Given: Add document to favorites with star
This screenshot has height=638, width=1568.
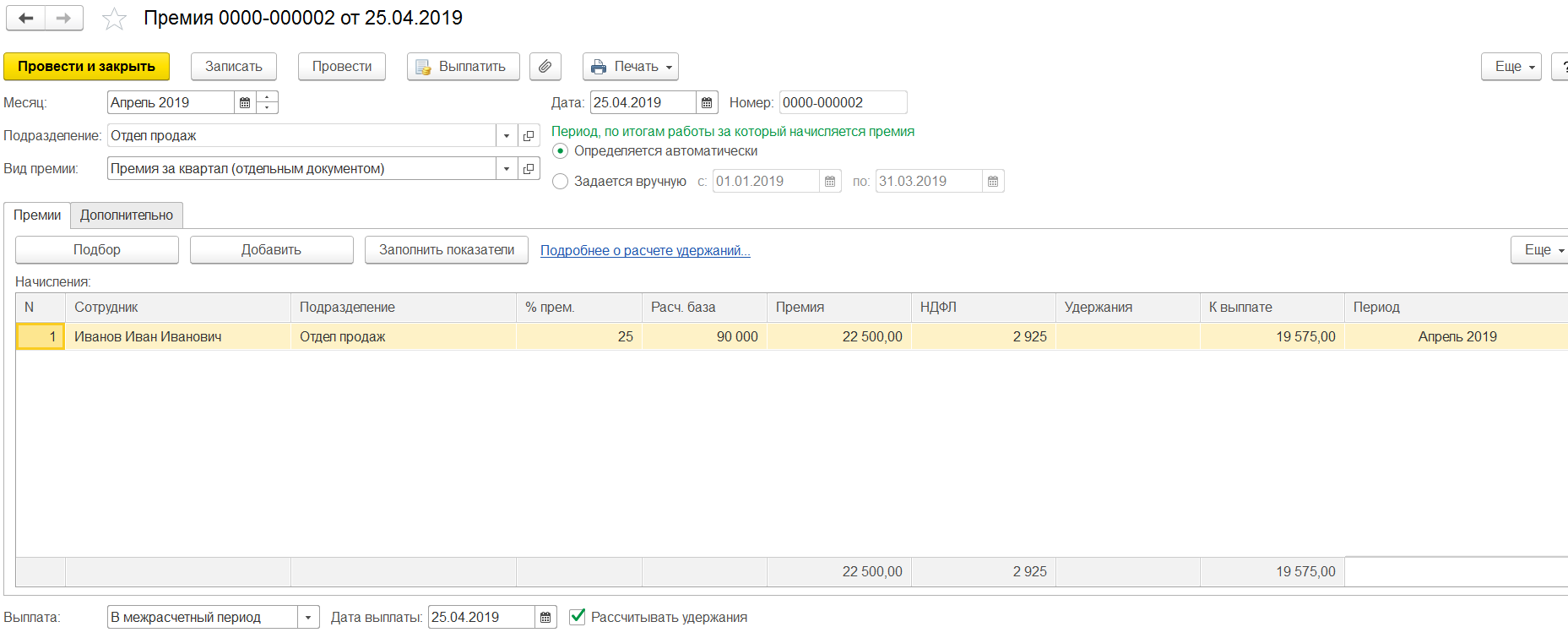Looking at the screenshot, I should click(114, 19).
